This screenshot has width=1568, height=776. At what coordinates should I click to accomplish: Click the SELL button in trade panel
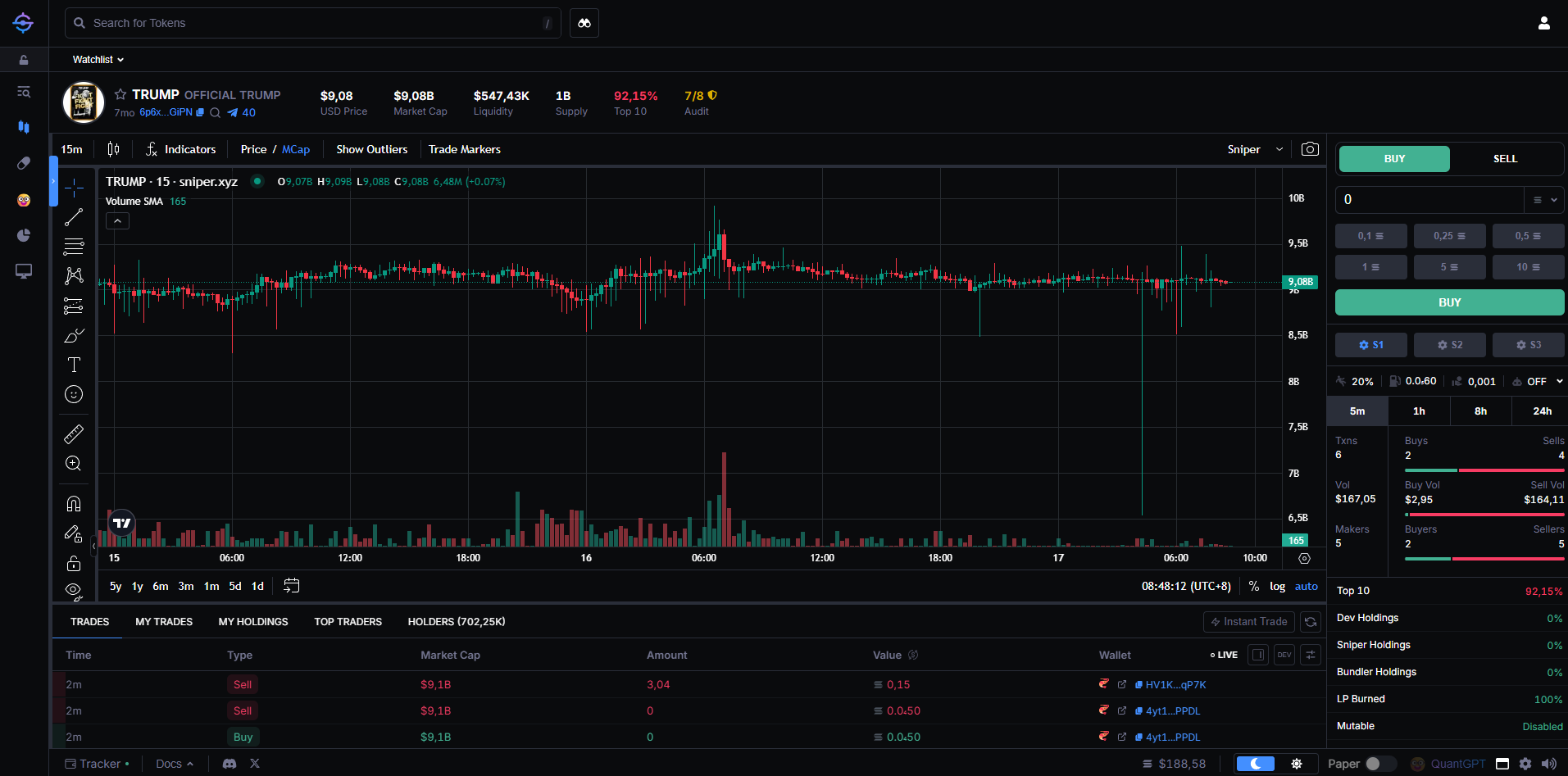pos(1505,159)
